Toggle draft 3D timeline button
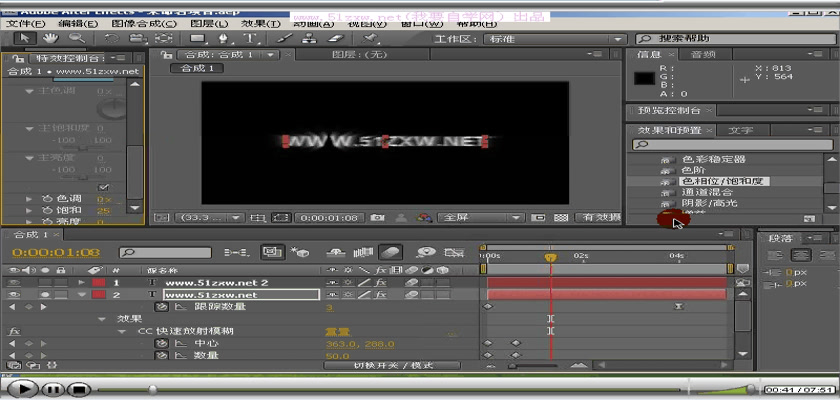 tap(300, 252)
